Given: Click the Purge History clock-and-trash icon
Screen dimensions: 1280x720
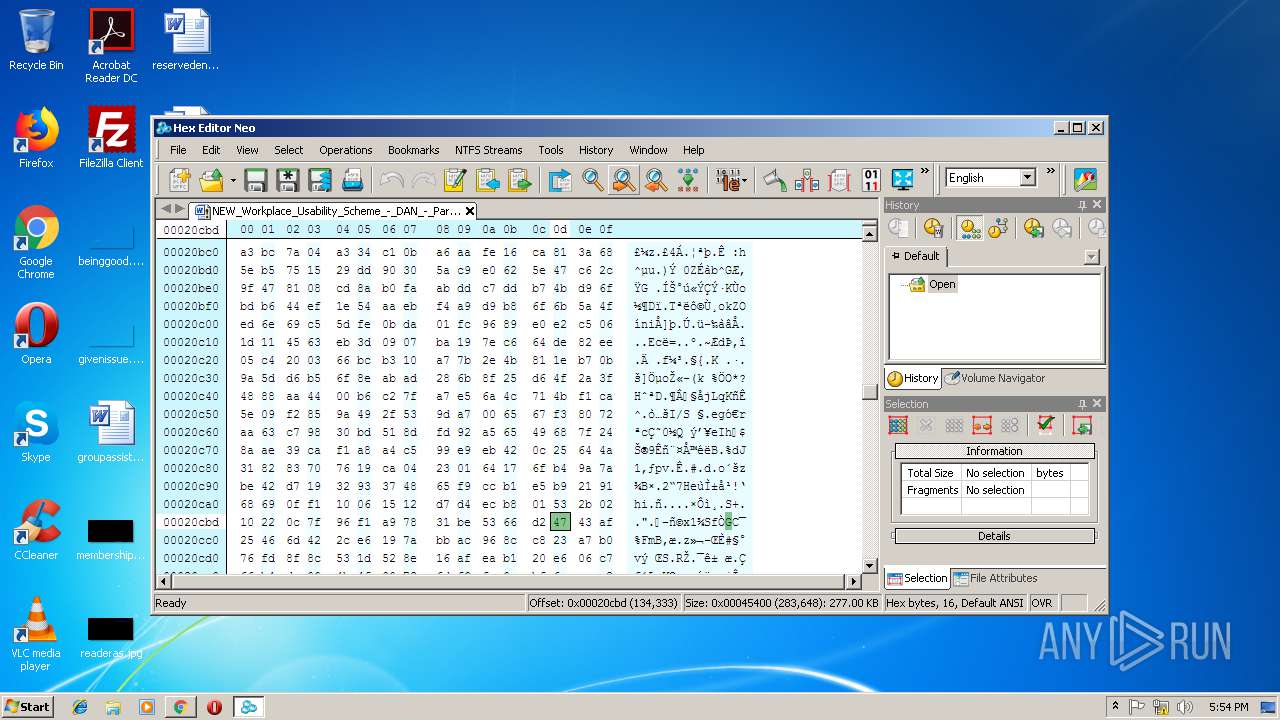Looking at the screenshot, I should coord(934,228).
